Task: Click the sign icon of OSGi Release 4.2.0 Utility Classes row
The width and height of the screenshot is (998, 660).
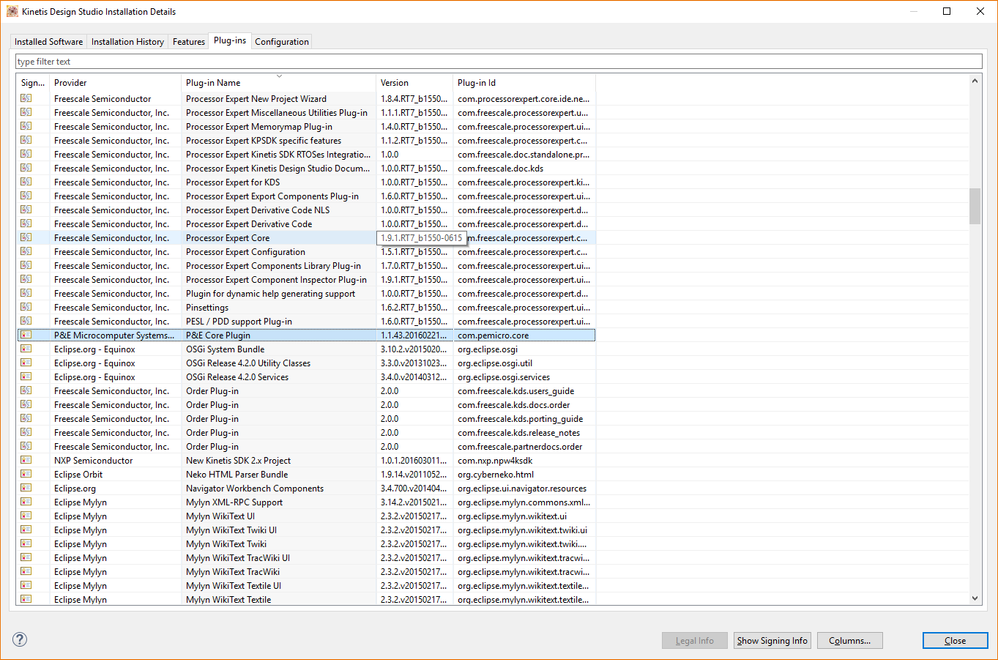Action: click(x=26, y=363)
